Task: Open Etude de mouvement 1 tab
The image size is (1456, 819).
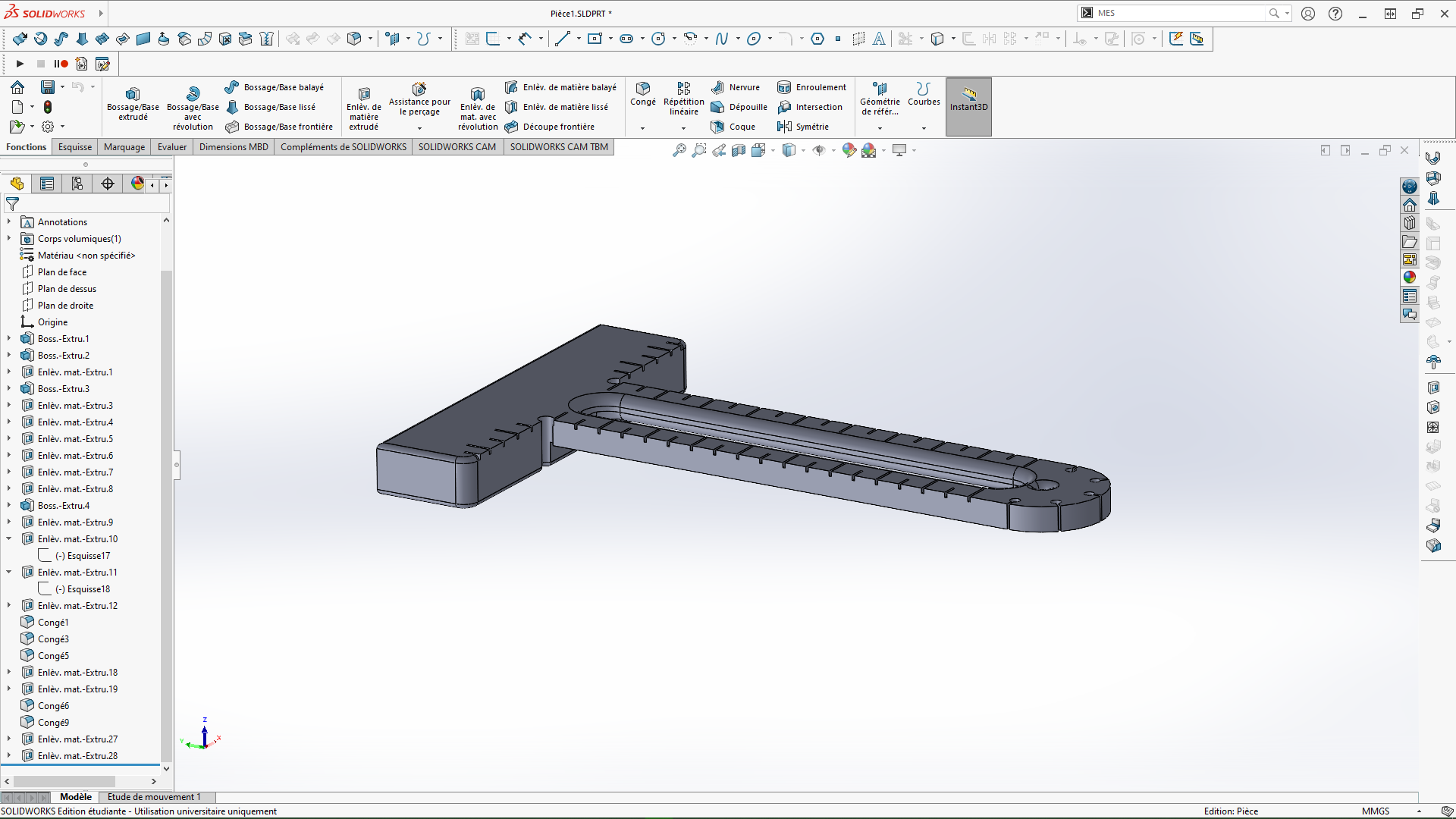Action: (154, 797)
